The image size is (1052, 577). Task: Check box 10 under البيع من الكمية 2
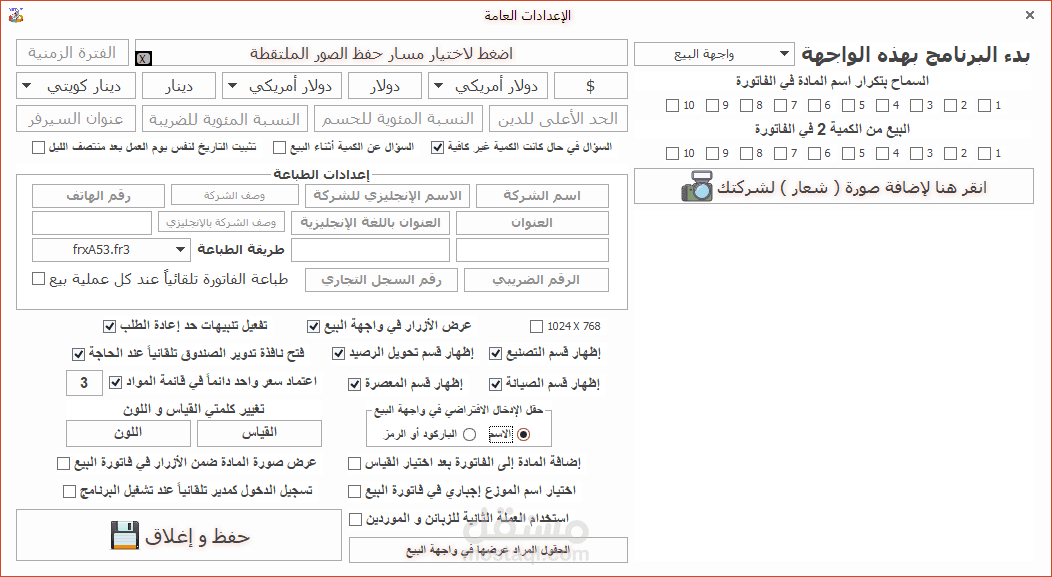pos(672,154)
